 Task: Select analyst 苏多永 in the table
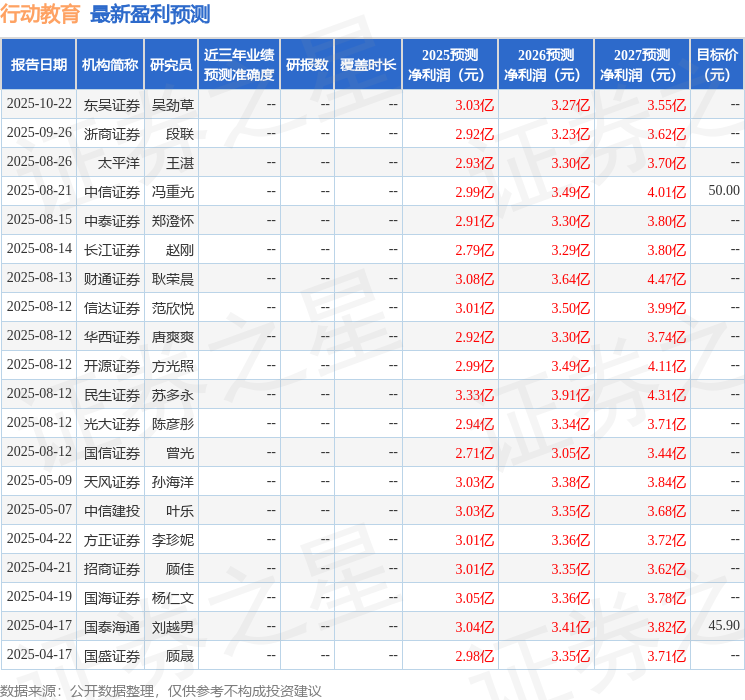[x=173, y=394]
